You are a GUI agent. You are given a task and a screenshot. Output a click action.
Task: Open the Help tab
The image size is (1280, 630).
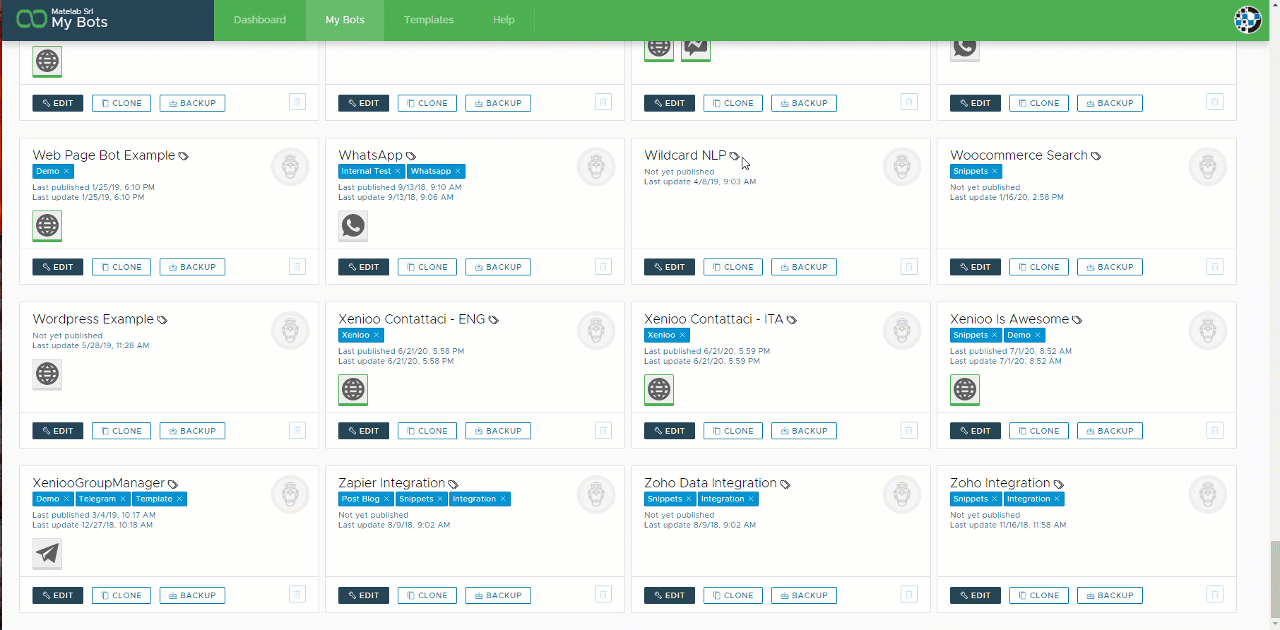(504, 20)
